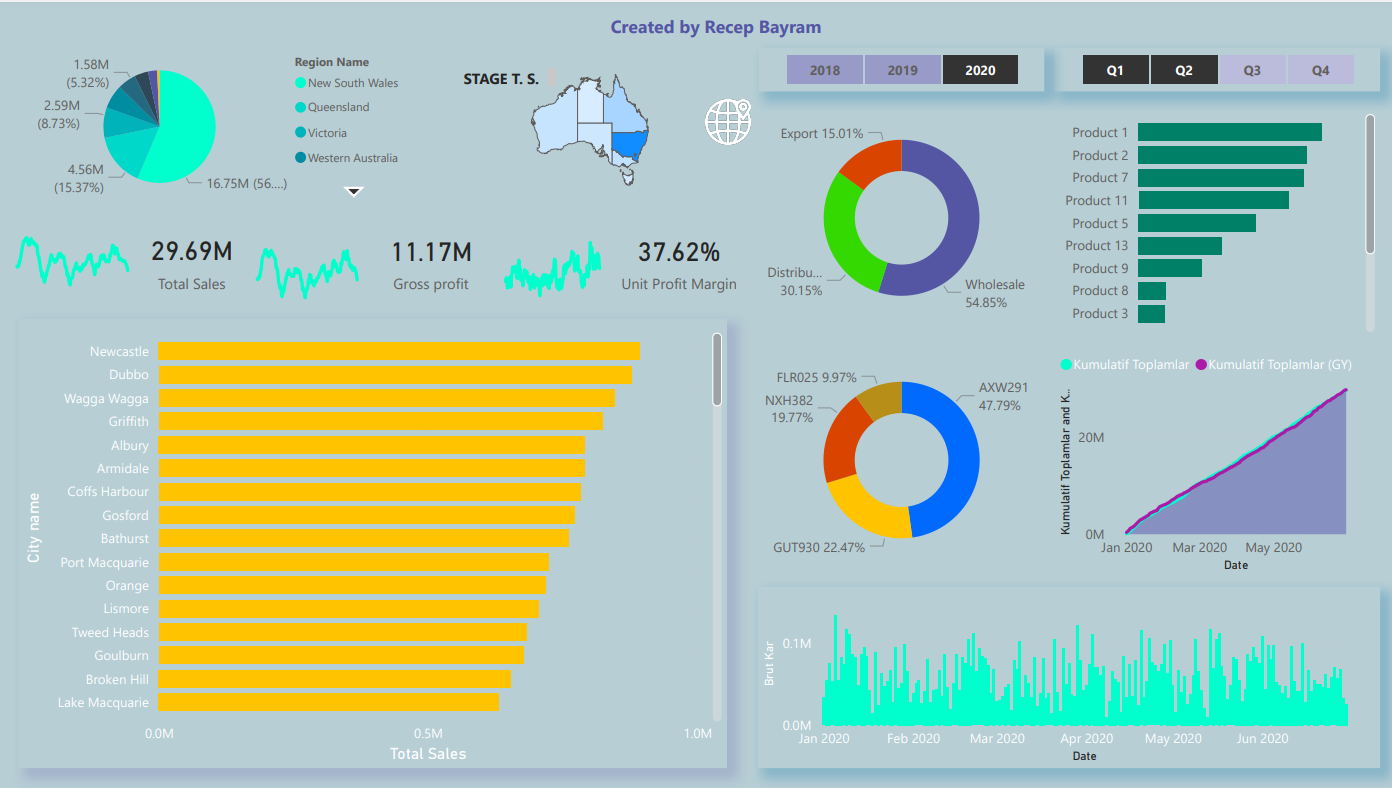Click the highlighted New South Wales map state

point(628,149)
